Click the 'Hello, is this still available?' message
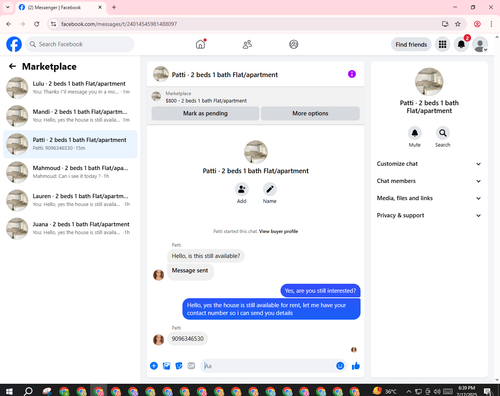 tap(206, 256)
